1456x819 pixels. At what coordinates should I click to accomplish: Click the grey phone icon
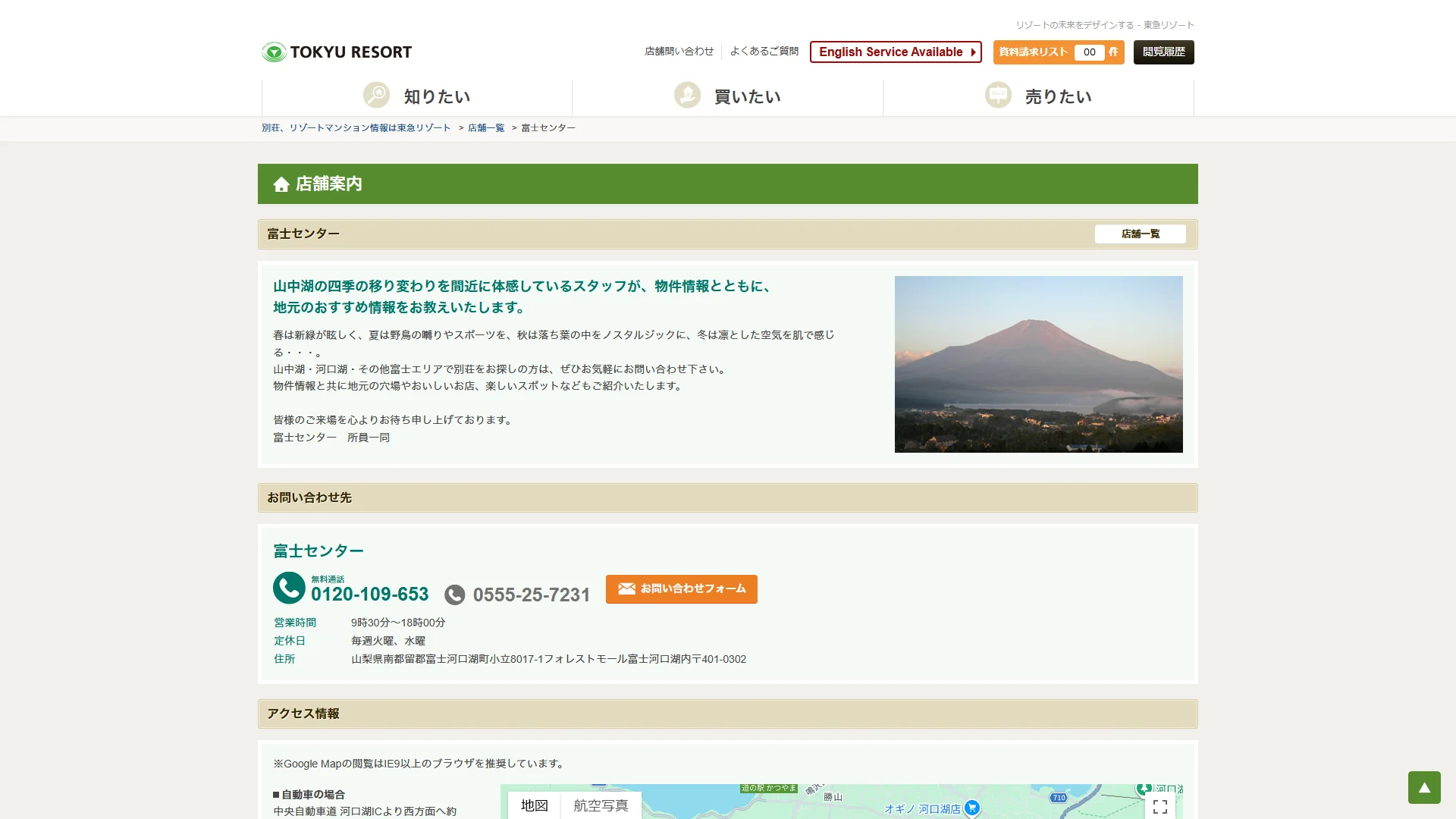(455, 595)
